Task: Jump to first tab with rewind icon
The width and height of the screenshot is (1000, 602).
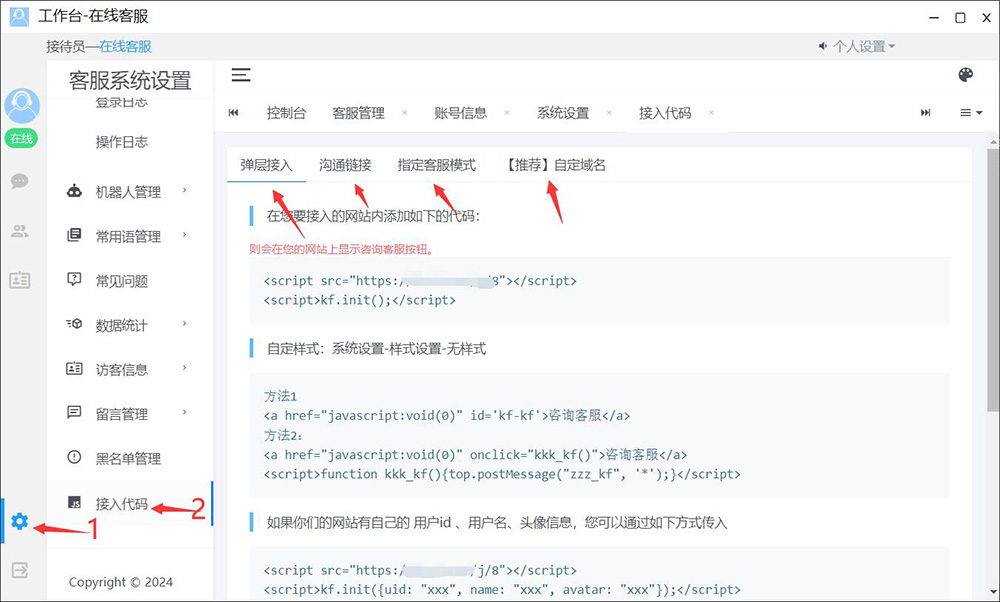Action: [x=234, y=113]
